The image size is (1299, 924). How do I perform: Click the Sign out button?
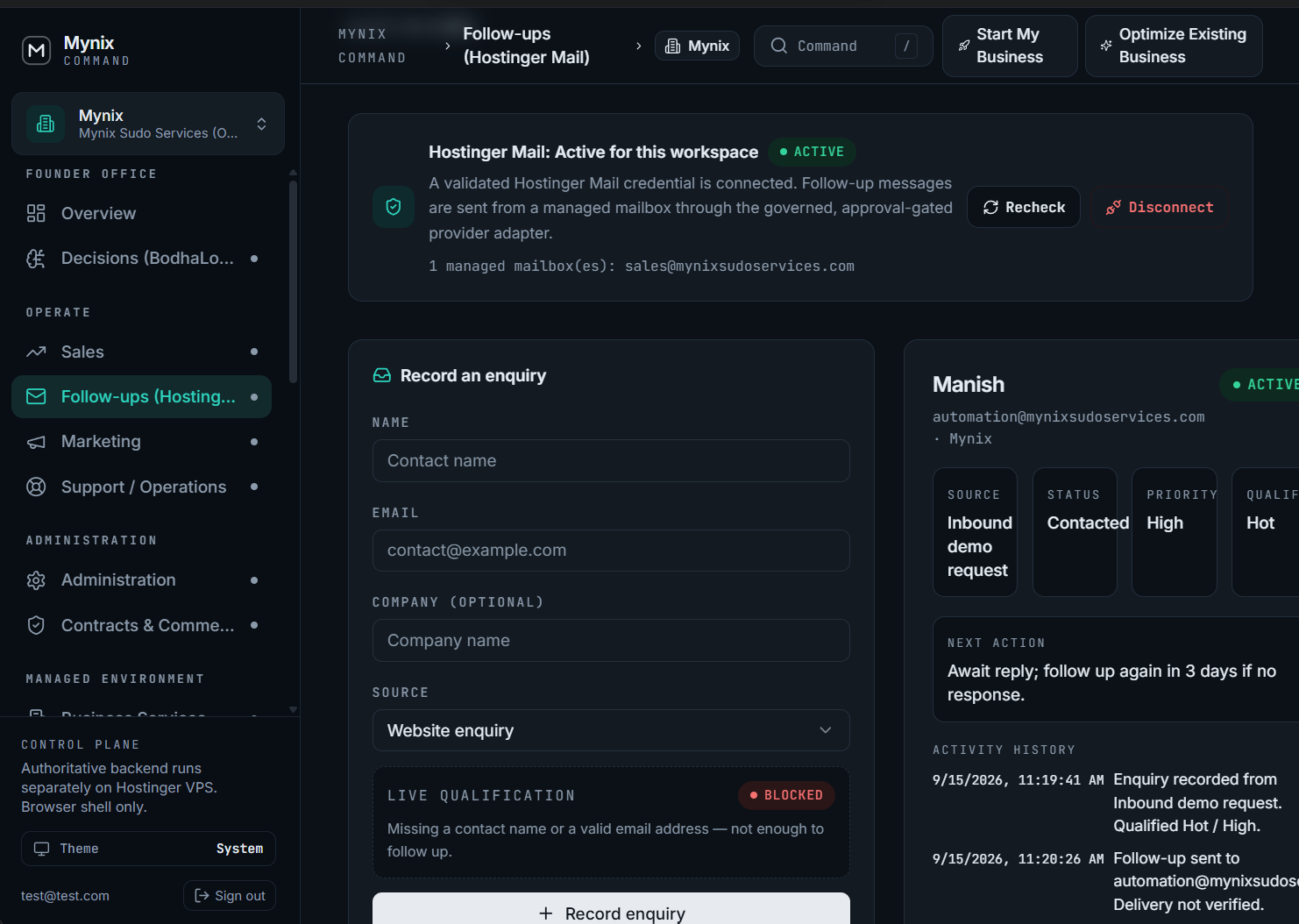(230, 896)
